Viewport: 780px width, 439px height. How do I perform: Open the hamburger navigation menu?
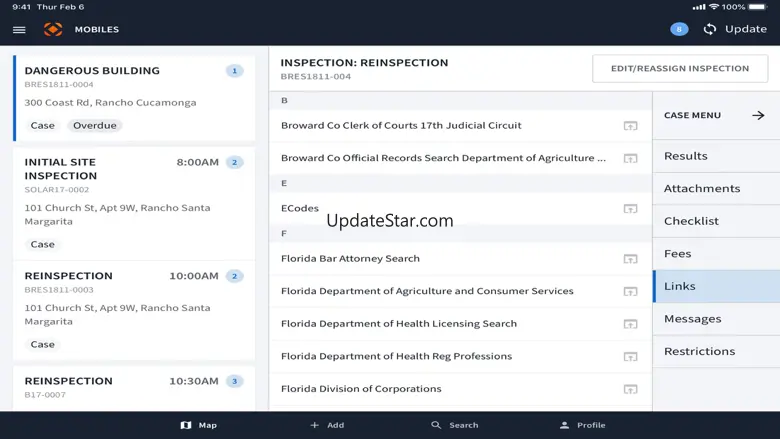click(19, 30)
